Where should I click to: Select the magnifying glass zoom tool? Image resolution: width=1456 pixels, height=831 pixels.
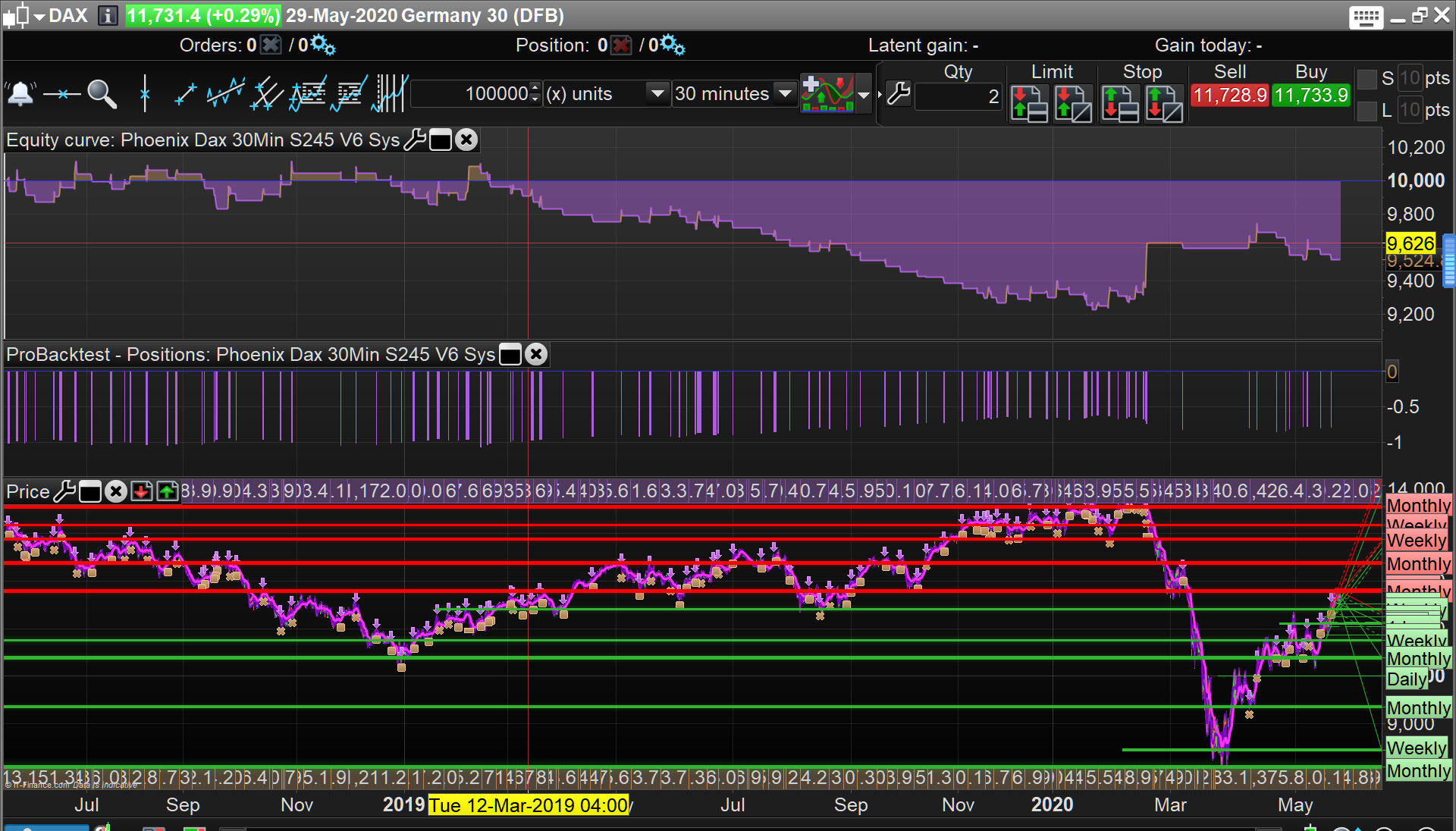(102, 94)
